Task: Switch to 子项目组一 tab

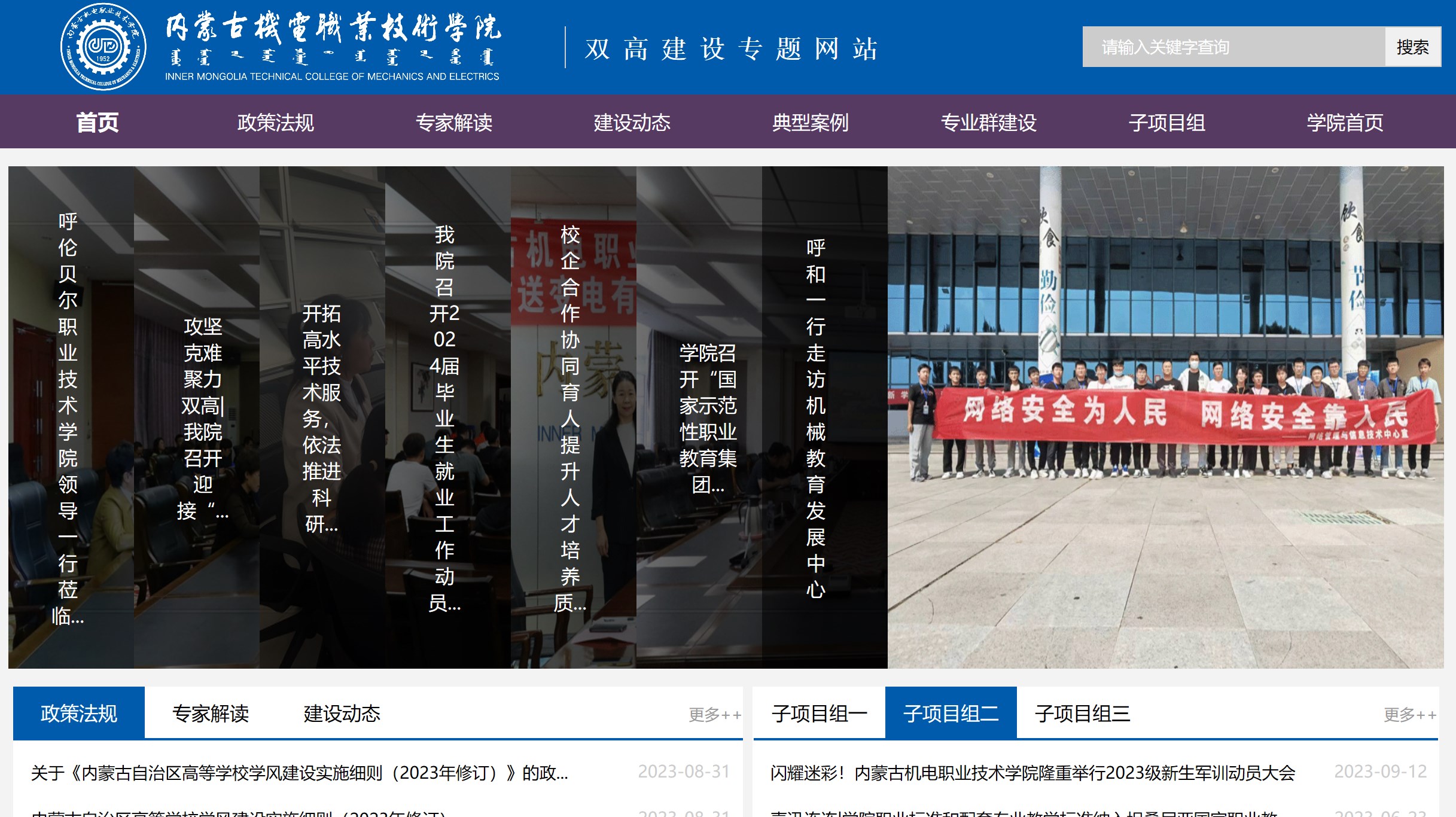Action: tap(819, 713)
